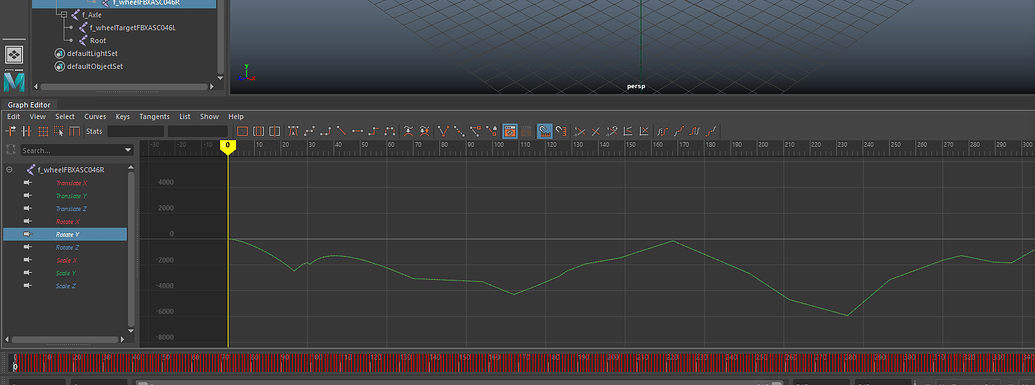
Task: Open the Help menu
Action: click(x=236, y=117)
